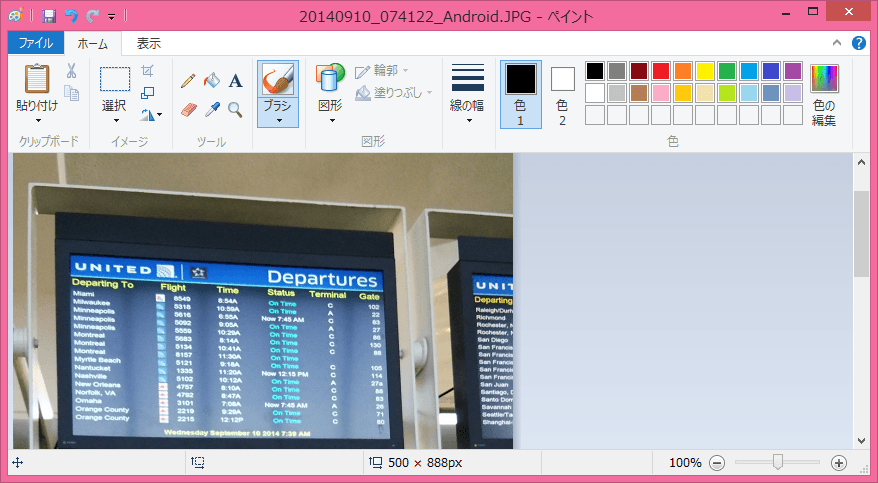Click the Line width icon

(468, 77)
